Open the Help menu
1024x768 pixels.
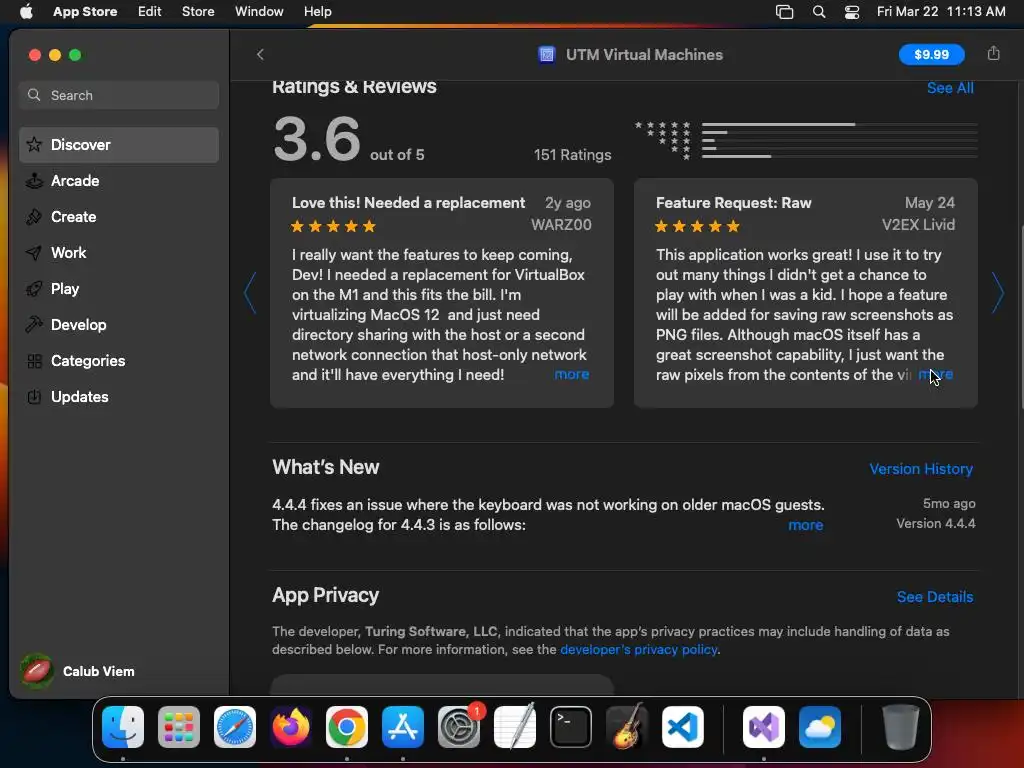317,11
